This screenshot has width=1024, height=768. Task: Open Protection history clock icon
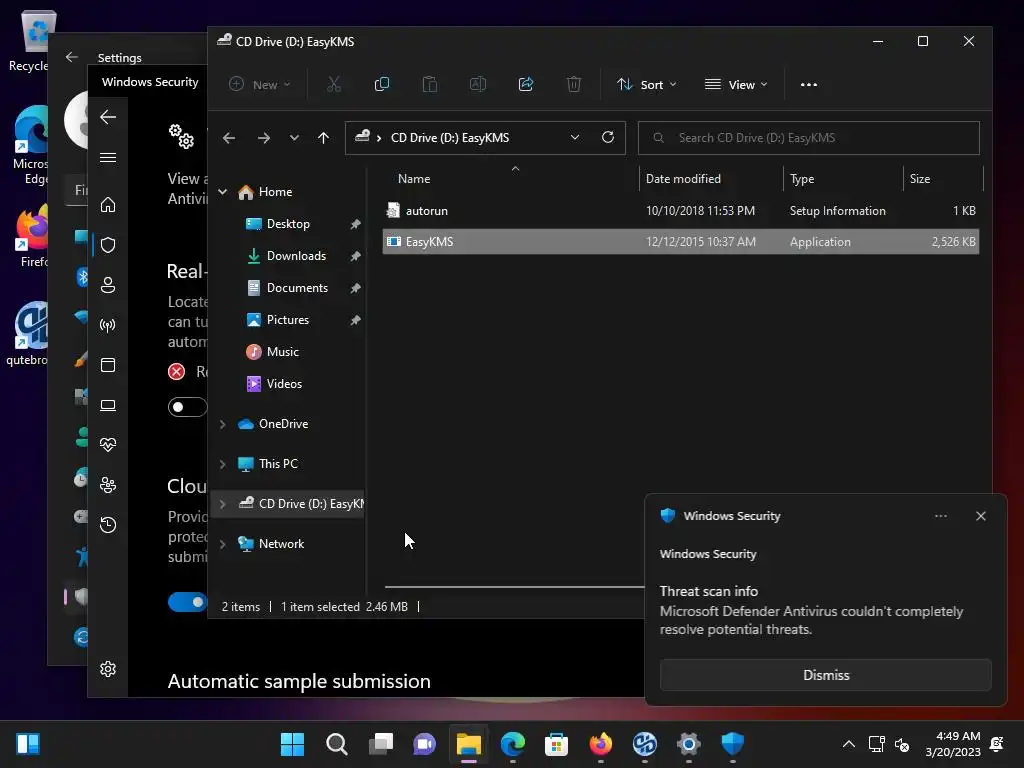click(x=108, y=524)
